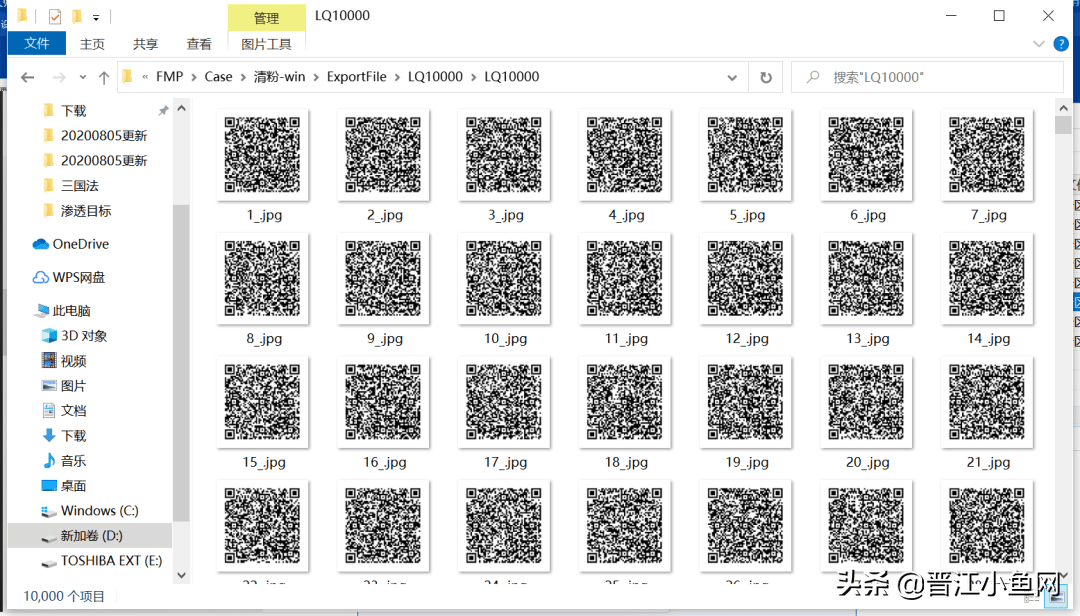Go up one folder level
The height and width of the screenshot is (616, 1080).
104,77
